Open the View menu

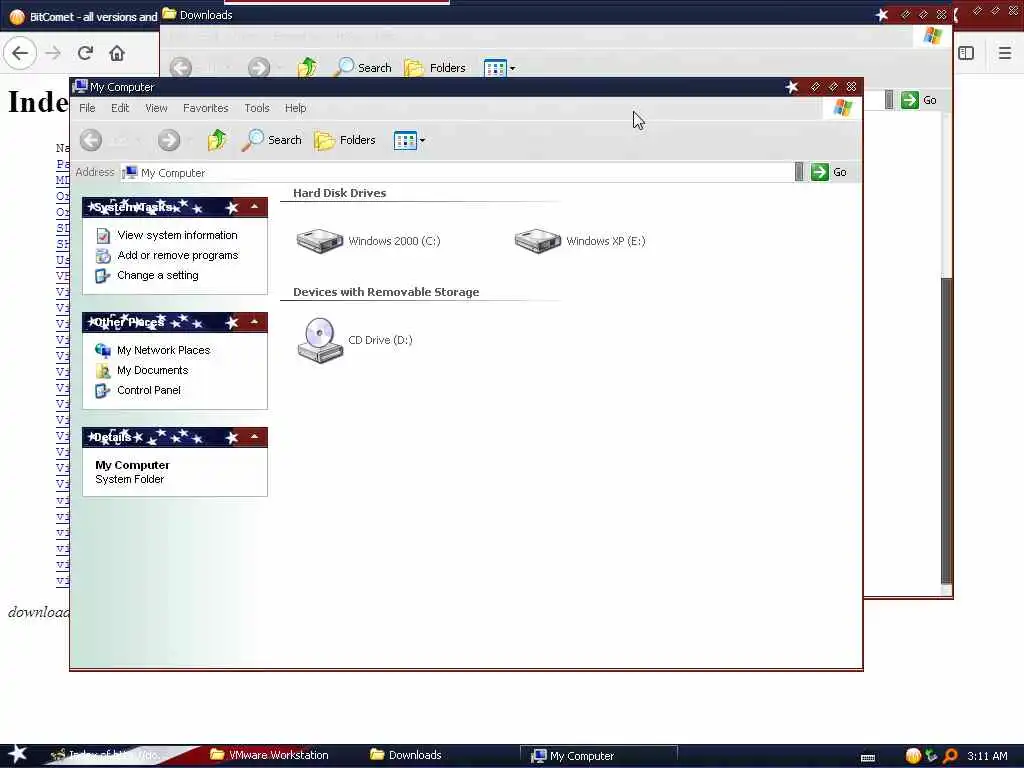click(156, 108)
